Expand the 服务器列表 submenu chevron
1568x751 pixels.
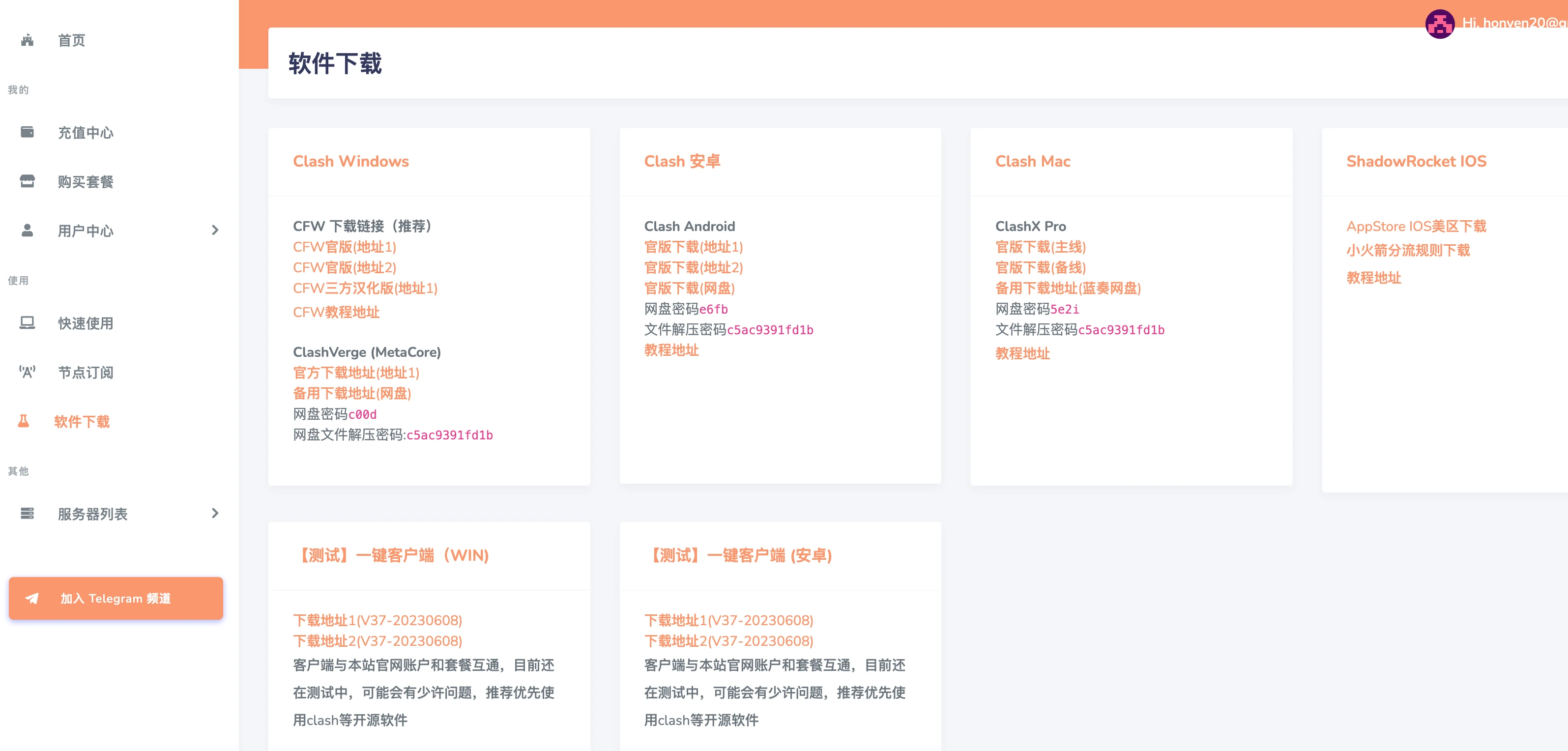[215, 514]
